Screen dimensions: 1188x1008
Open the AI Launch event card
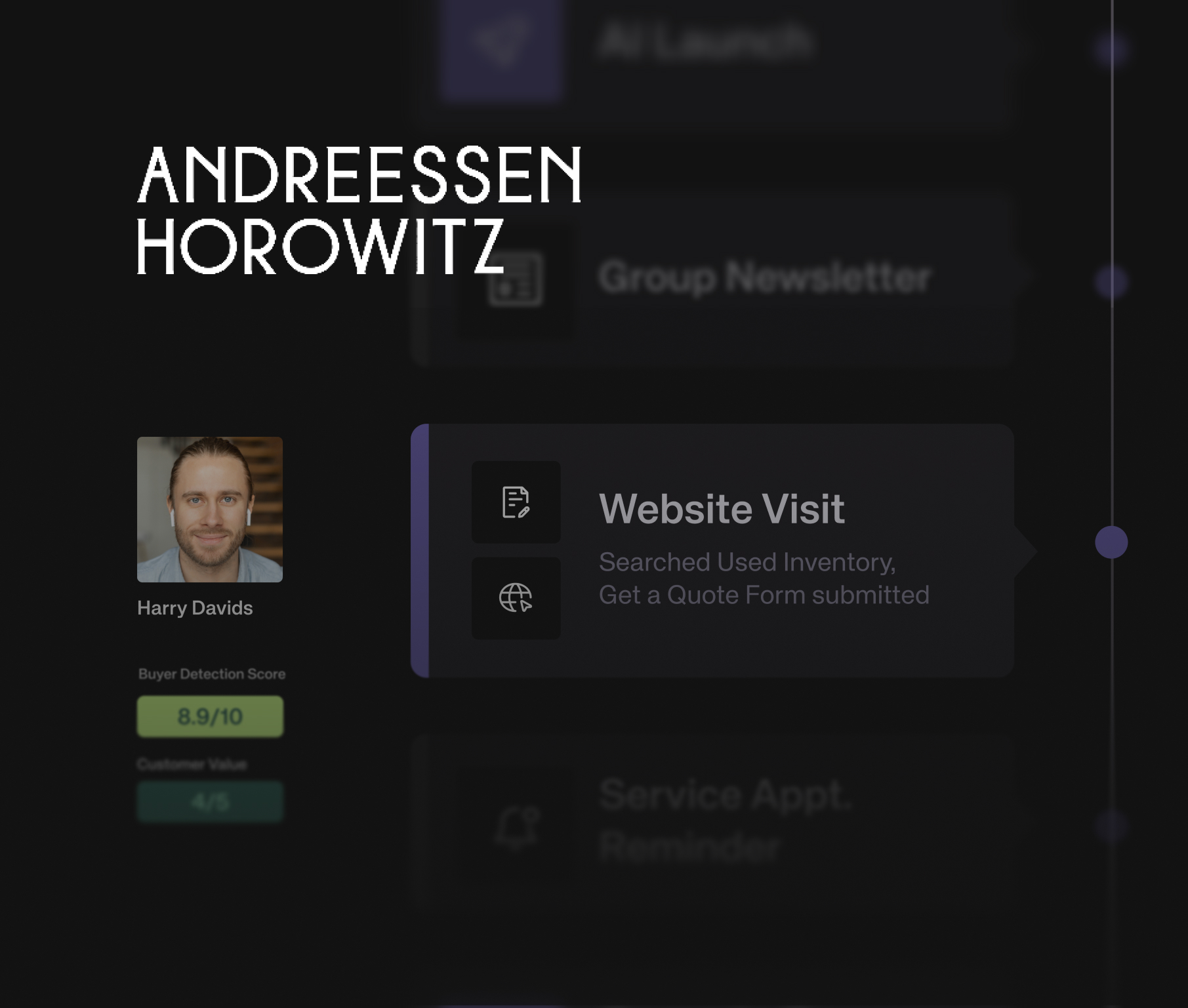pos(712,59)
